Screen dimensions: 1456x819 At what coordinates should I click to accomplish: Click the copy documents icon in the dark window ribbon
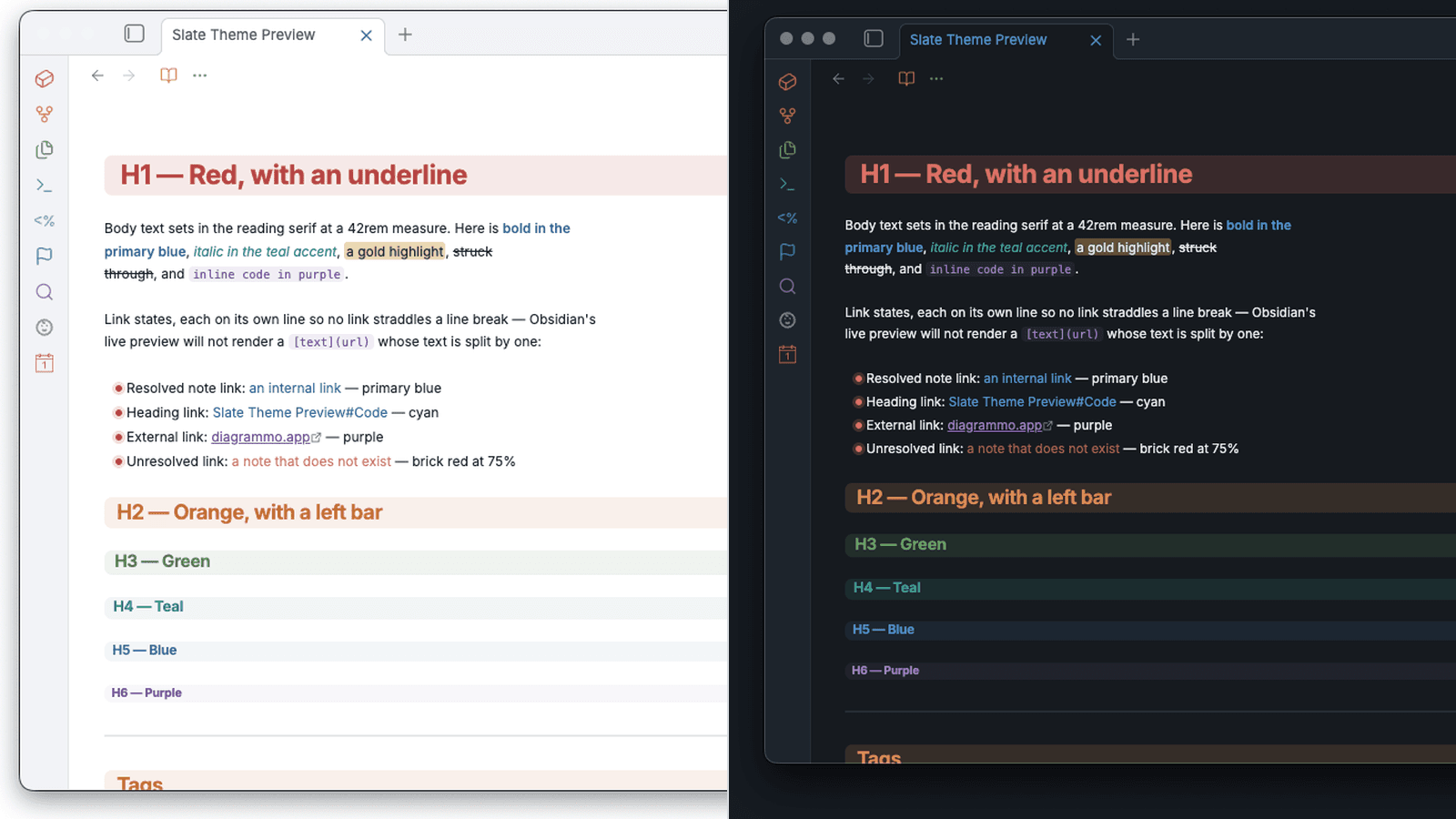point(788,150)
